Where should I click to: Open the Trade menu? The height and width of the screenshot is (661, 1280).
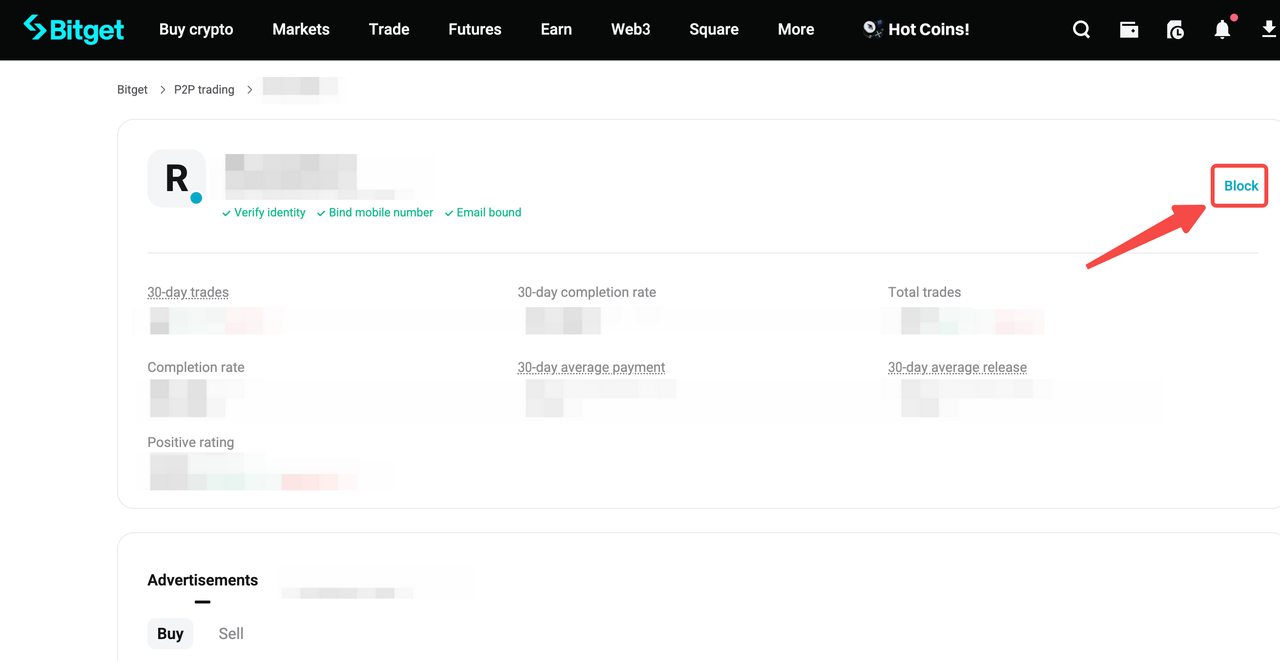click(389, 29)
